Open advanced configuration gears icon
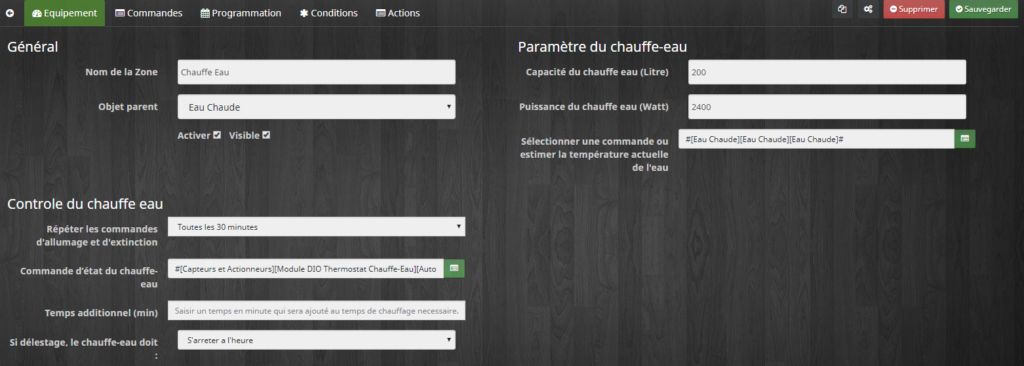This screenshot has height=366, width=1024. pyautogui.click(x=867, y=9)
